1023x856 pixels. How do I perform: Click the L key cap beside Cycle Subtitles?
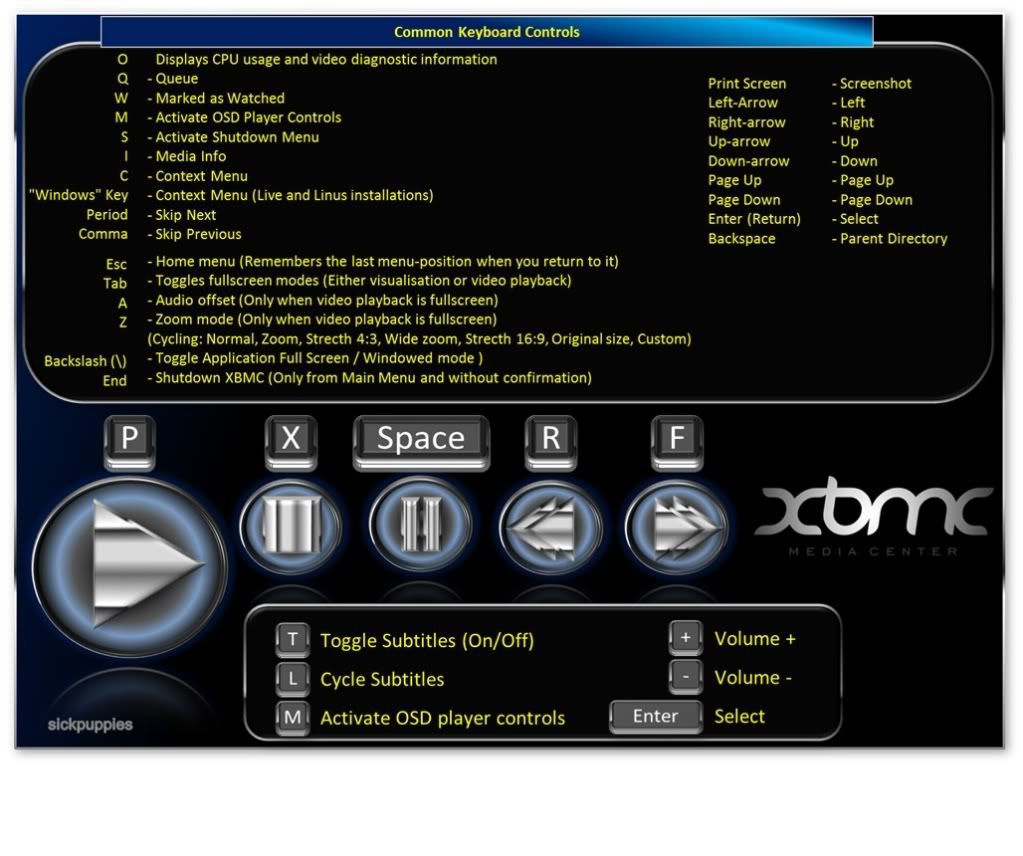coord(293,679)
